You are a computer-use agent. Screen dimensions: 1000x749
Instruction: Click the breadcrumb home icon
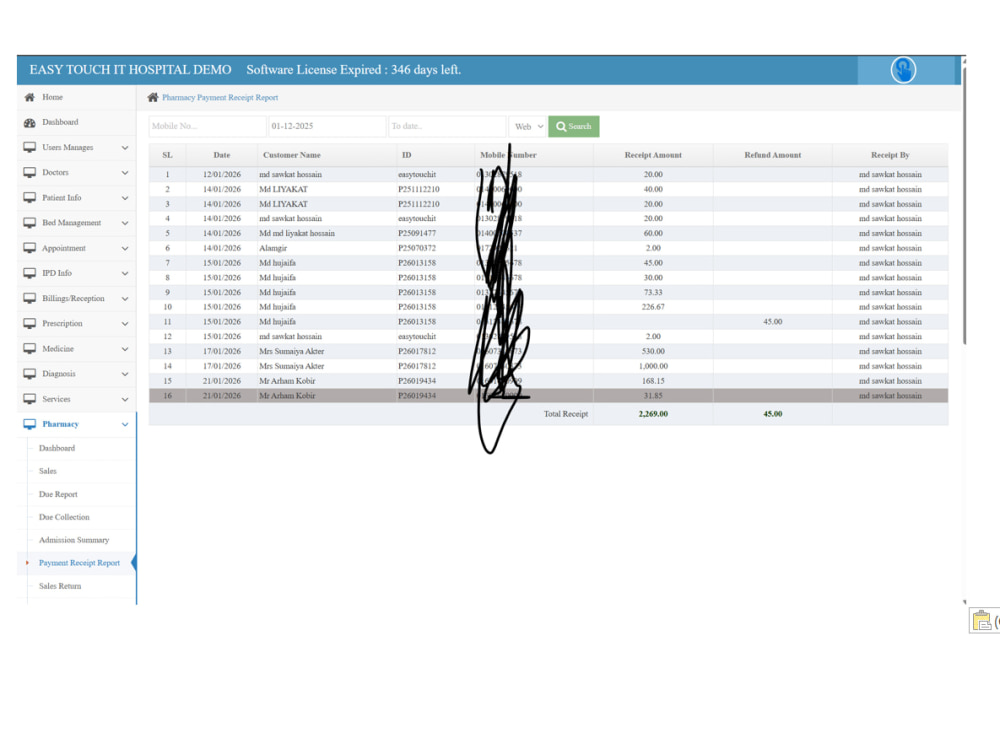pos(152,98)
